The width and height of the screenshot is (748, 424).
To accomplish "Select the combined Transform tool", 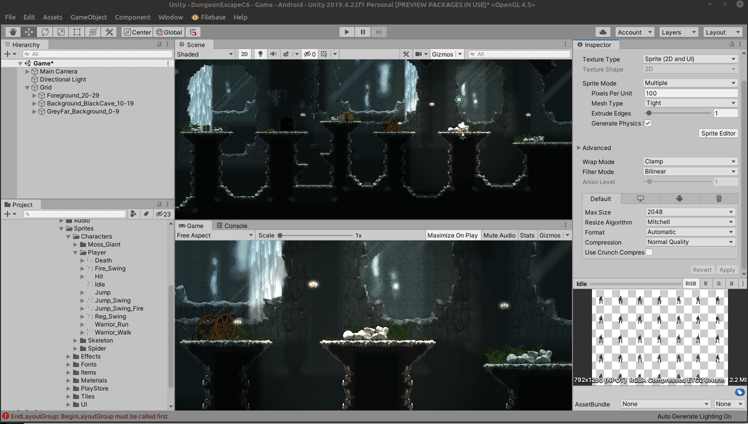I will pyautogui.click(x=93, y=32).
